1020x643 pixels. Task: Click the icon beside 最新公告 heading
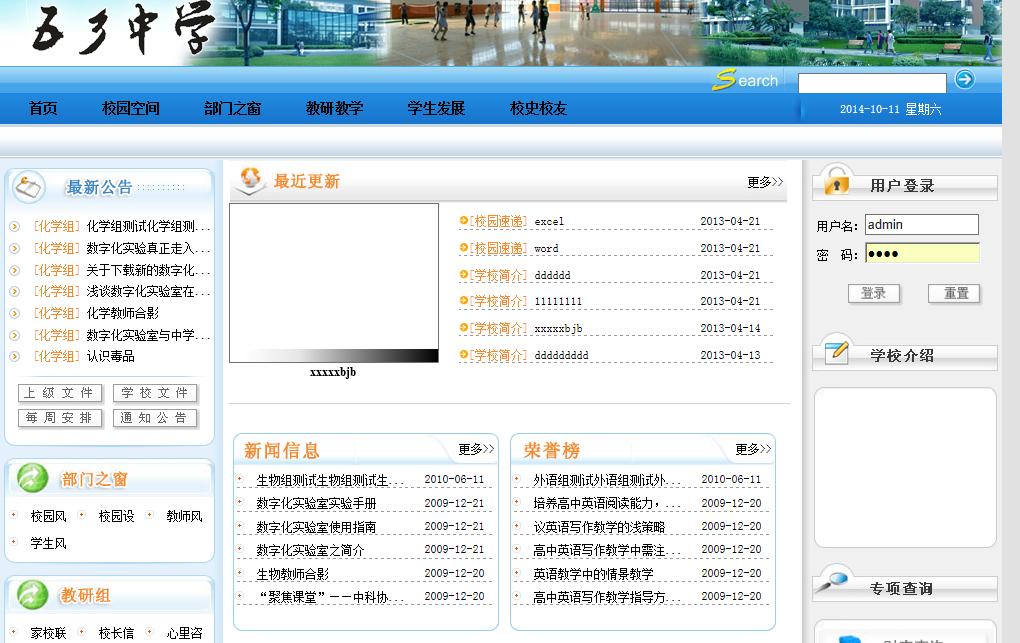[29, 186]
